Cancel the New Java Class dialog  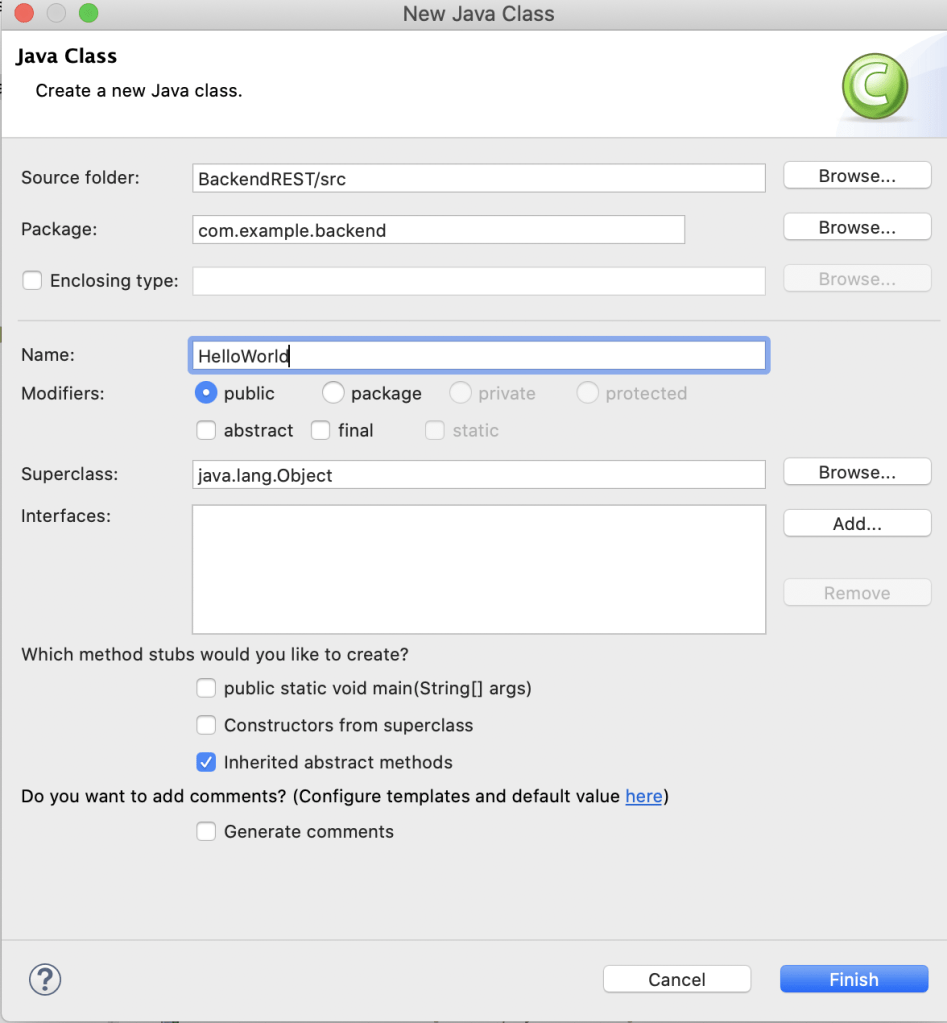676,980
